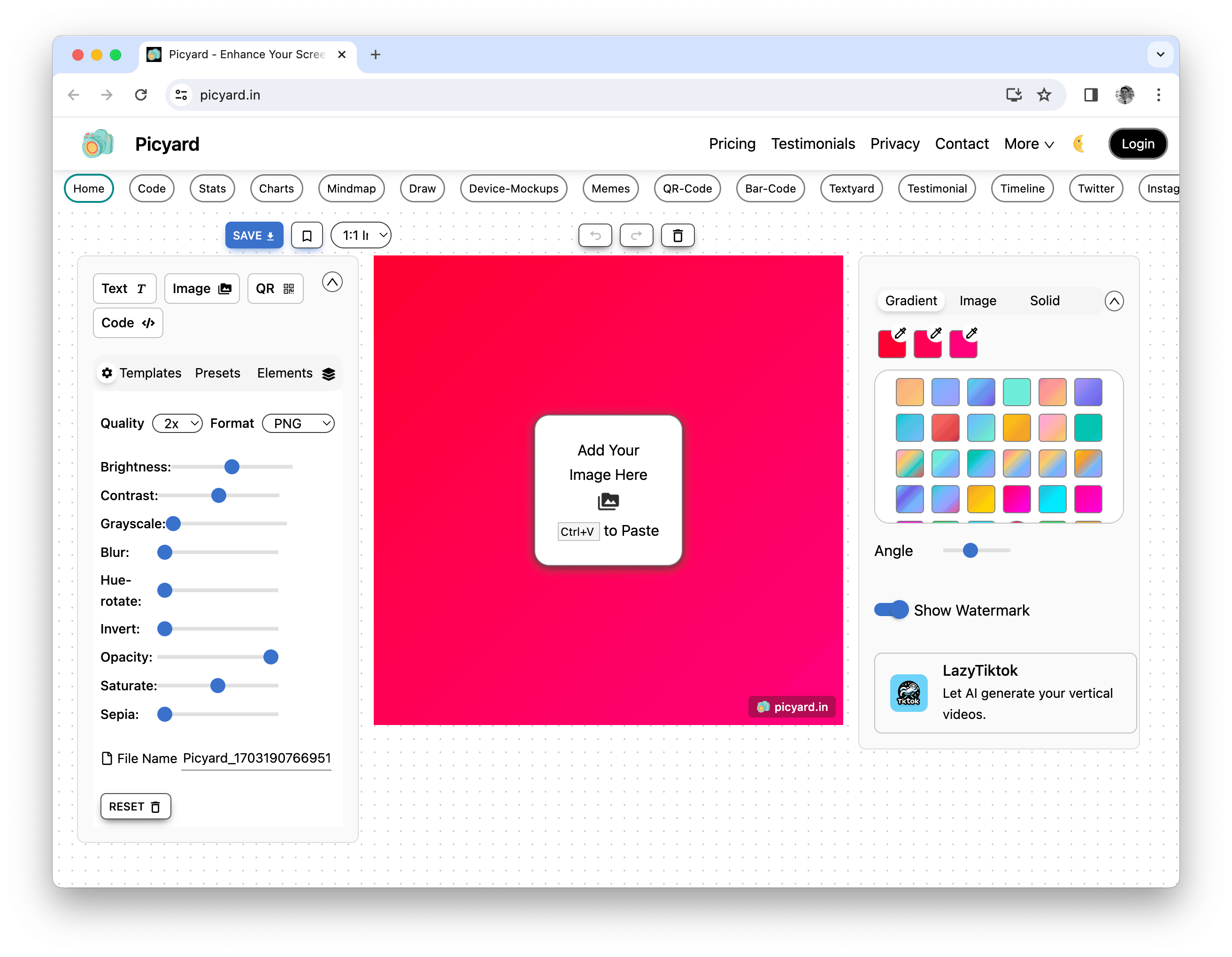
Task: Click the bookmark icon next to SAVE
Action: click(x=307, y=236)
